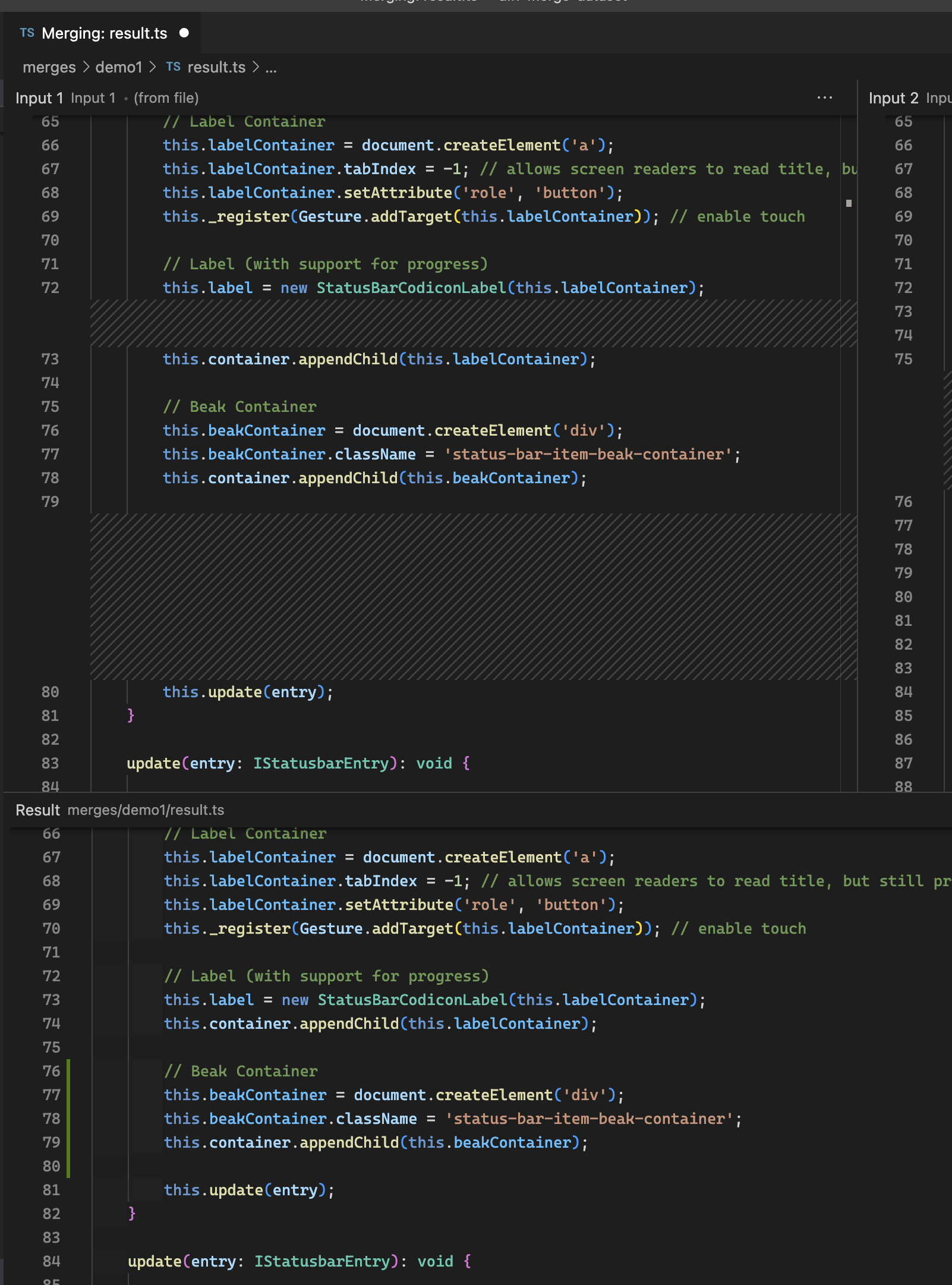This screenshot has height=1285, width=952.
Task: Click the "result.ts" breadcrumb link
Action: (x=215, y=67)
